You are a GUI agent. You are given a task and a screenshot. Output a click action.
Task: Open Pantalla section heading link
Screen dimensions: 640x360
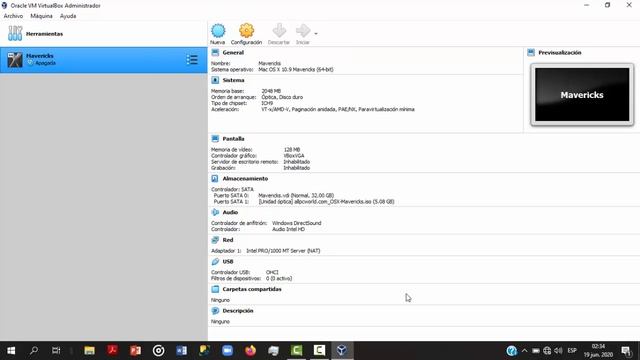pyautogui.click(x=233, y=139)
